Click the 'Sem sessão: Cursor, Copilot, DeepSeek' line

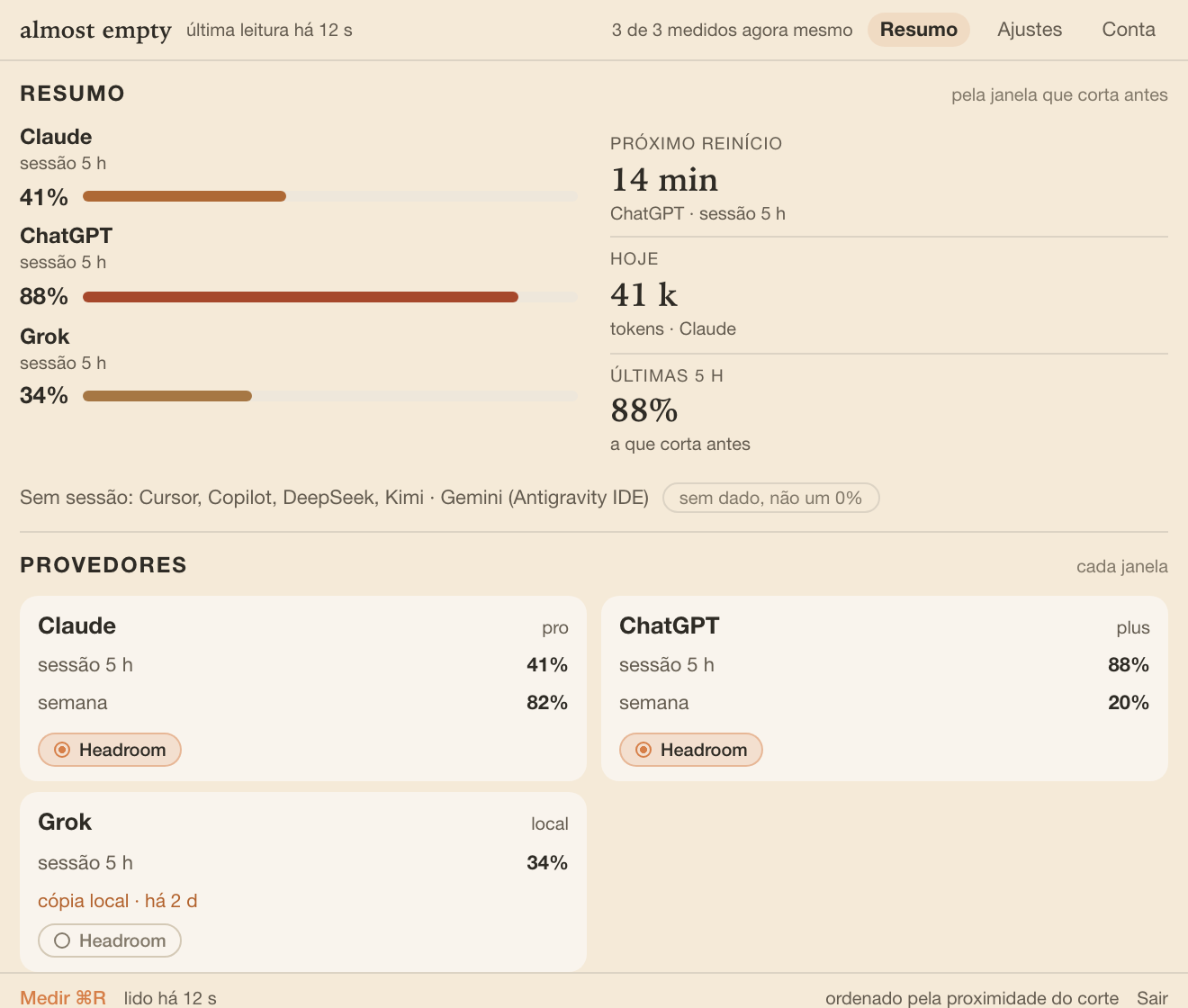(334, 498)
